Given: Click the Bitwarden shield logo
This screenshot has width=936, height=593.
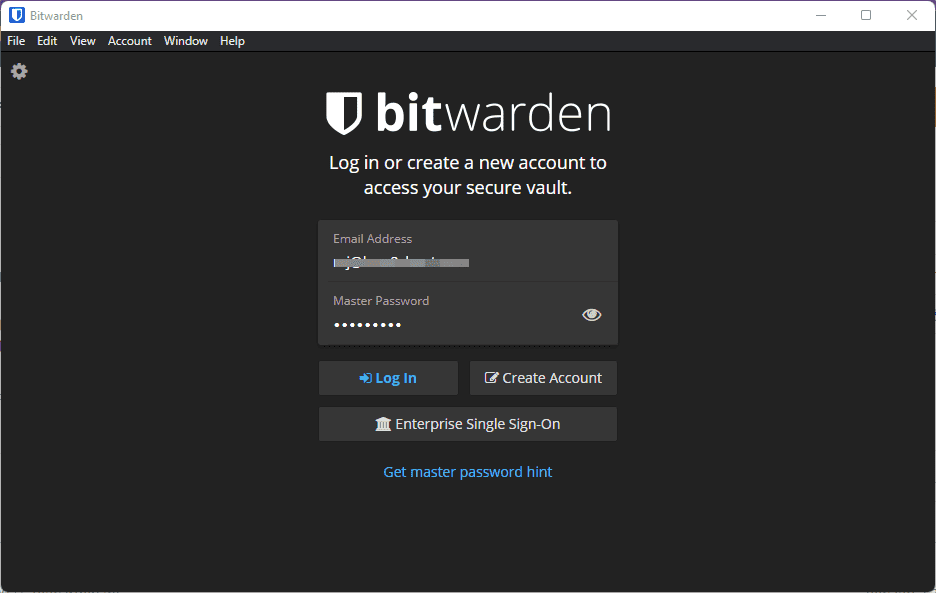Looking at the screenshot, I should (x=343, y=113).
